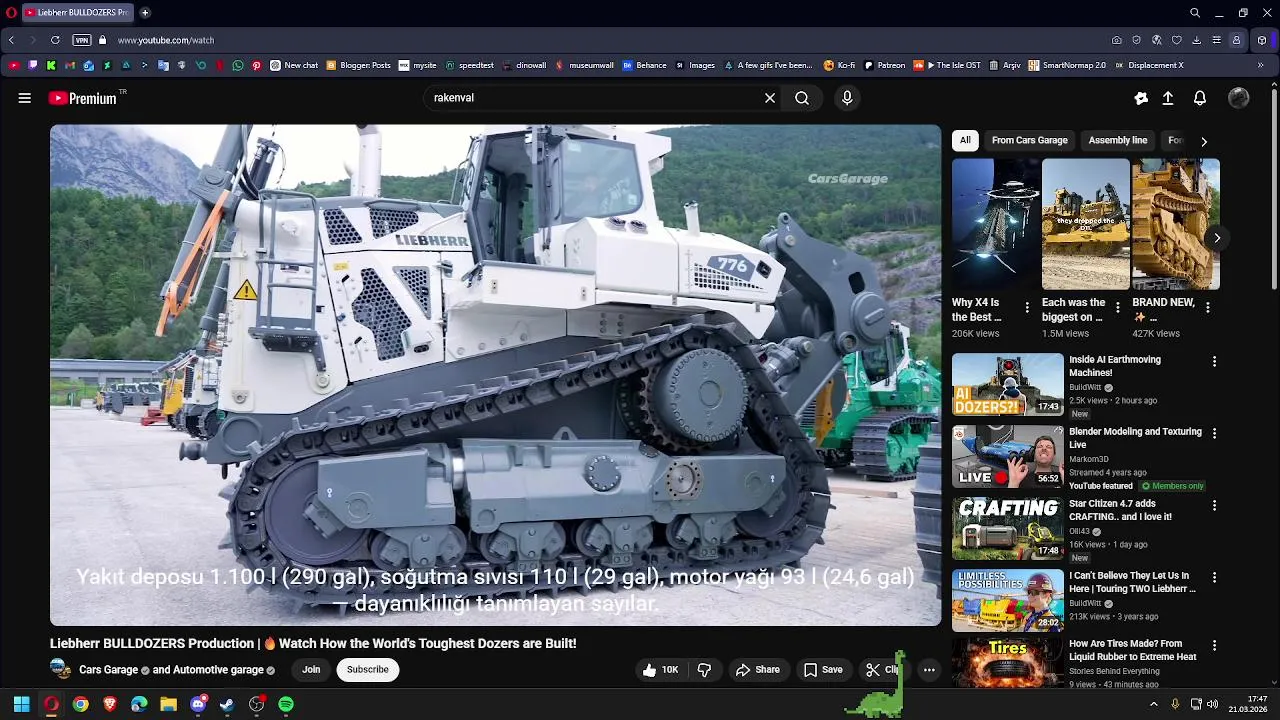This screenshot has width=1280, height=720.
Task: Open Opera privacy shield icon
Action: 1136,40
